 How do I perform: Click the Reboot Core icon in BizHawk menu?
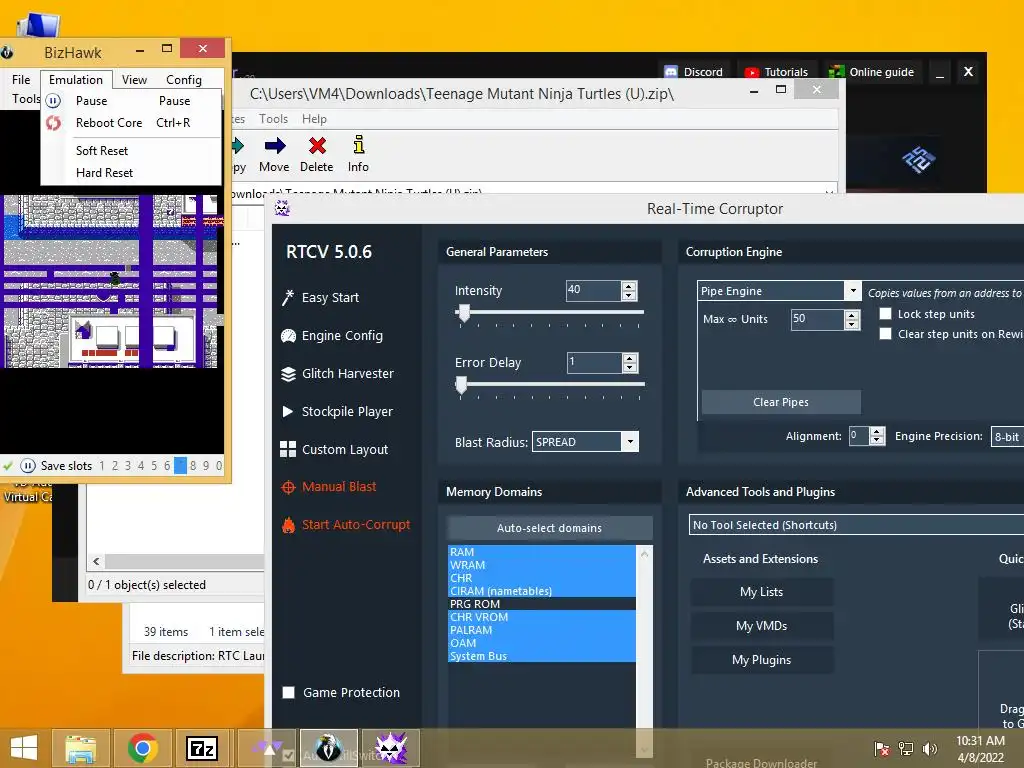pos(54,123)
